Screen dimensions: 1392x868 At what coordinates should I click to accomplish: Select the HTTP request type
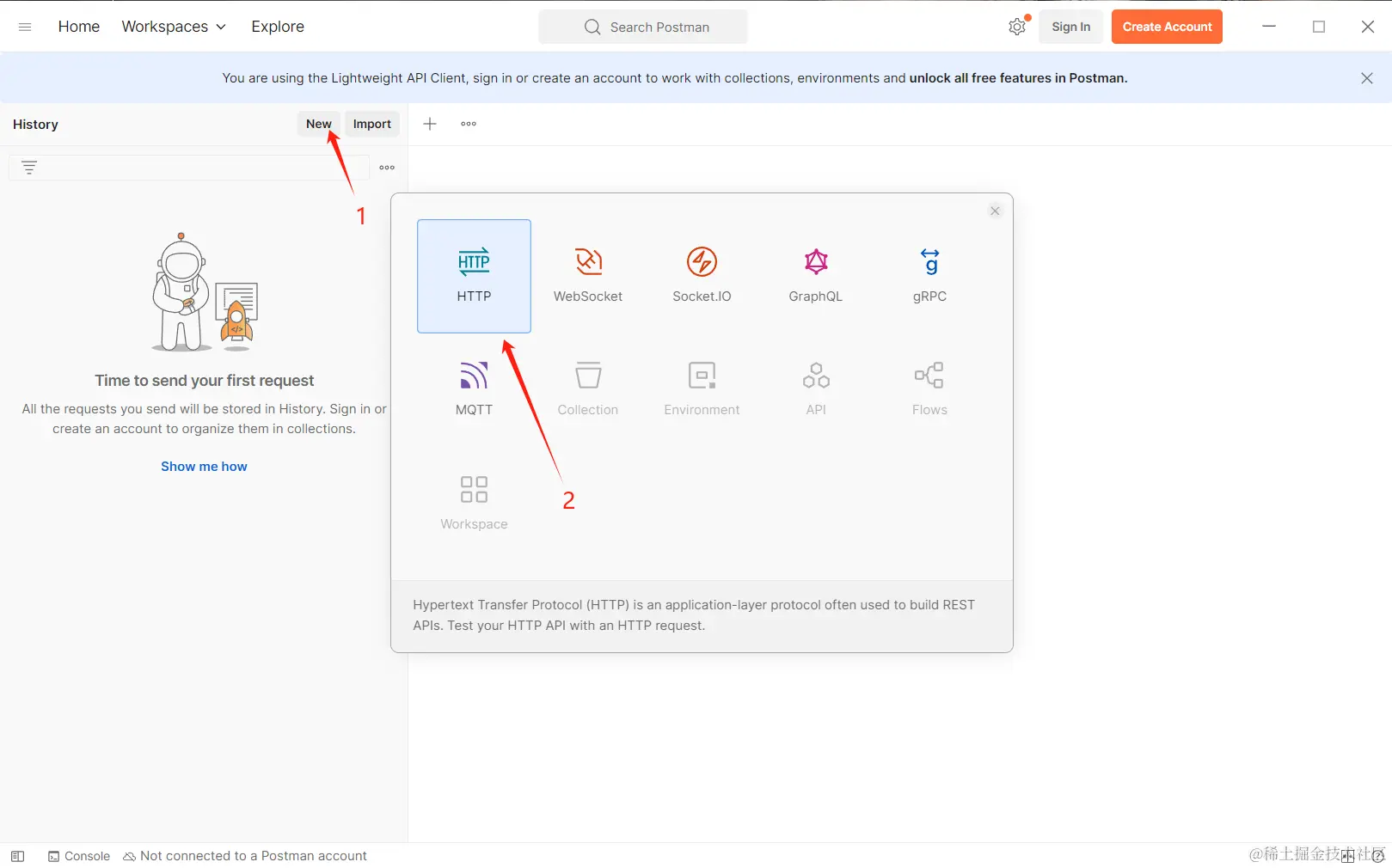[x=474, y=276]
